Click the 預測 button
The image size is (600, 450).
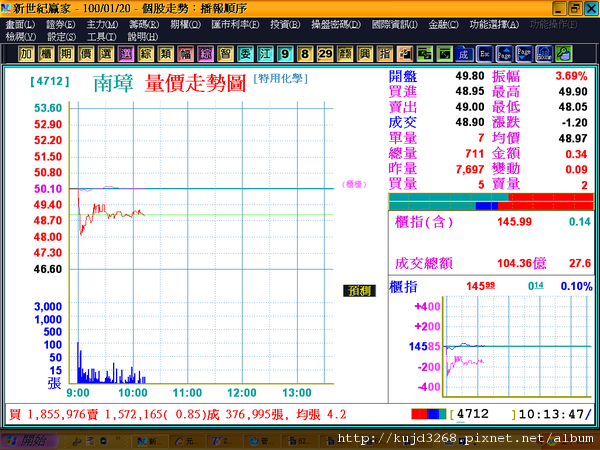[x=359, y=291]
